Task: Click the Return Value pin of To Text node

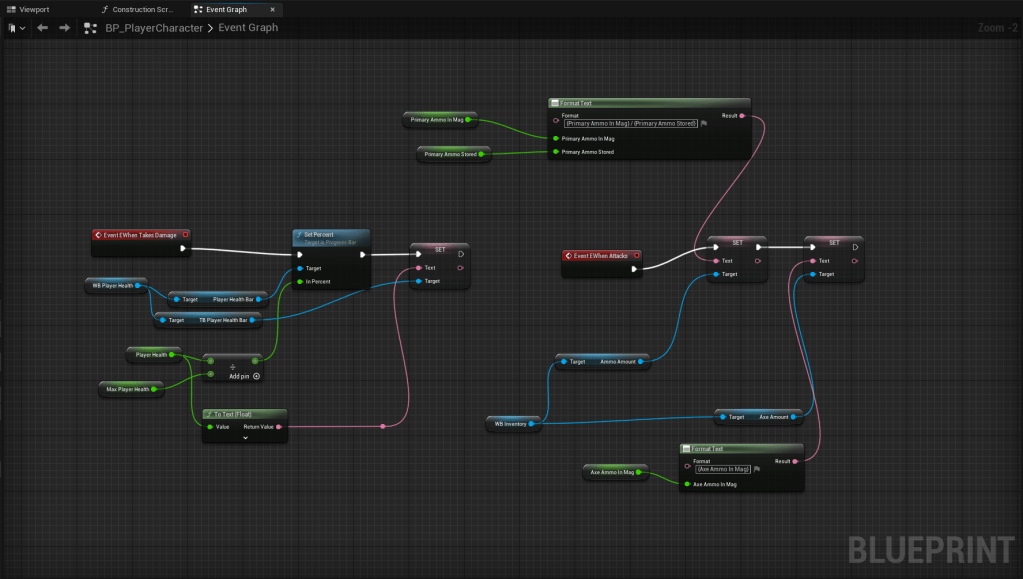Action: point(279,427)
